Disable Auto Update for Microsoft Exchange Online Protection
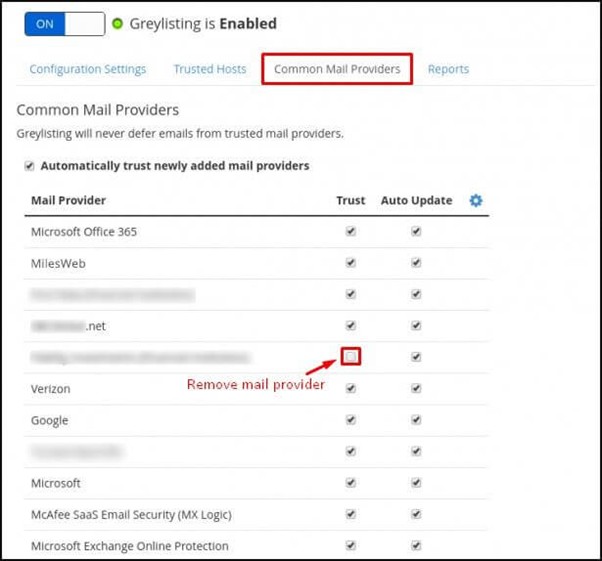This screenshot has height=561, width=602. [416, 546]
